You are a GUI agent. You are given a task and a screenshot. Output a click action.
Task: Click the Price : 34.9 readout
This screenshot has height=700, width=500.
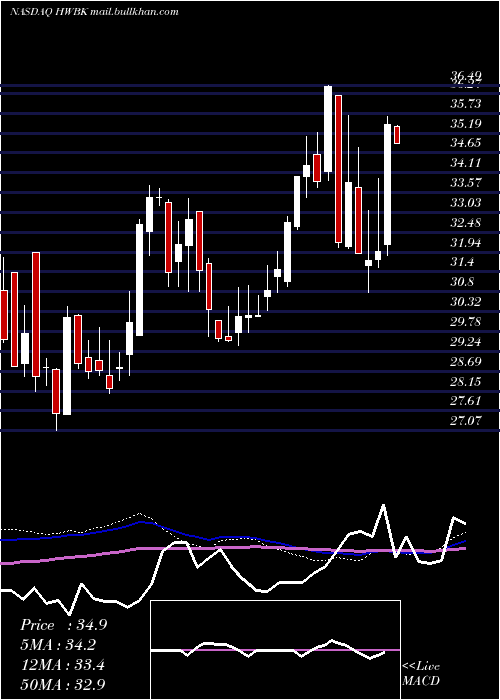point(63,625)
